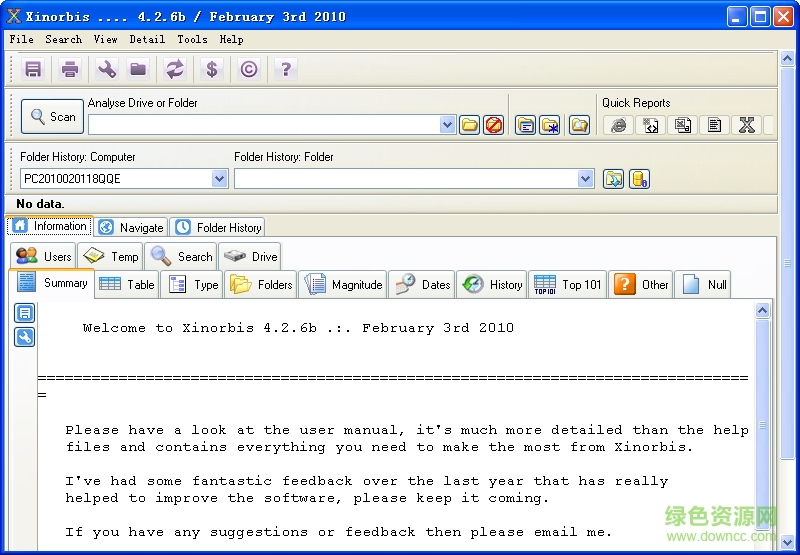Select the Drive tab
The image size is (800, 555).
tap(250, 257)
